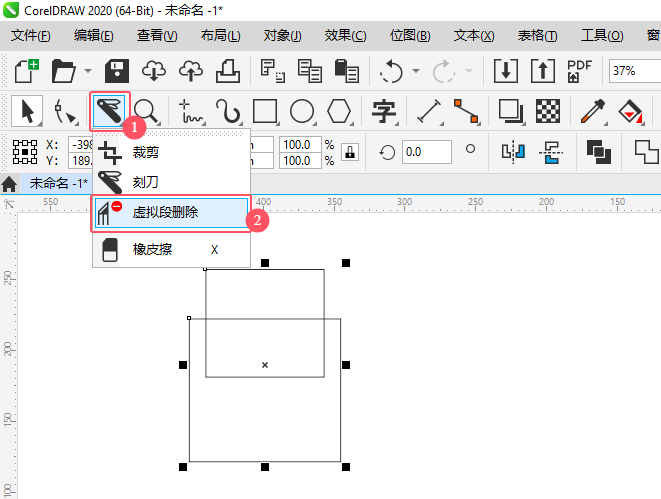Click the Y position field

(81, 161)
